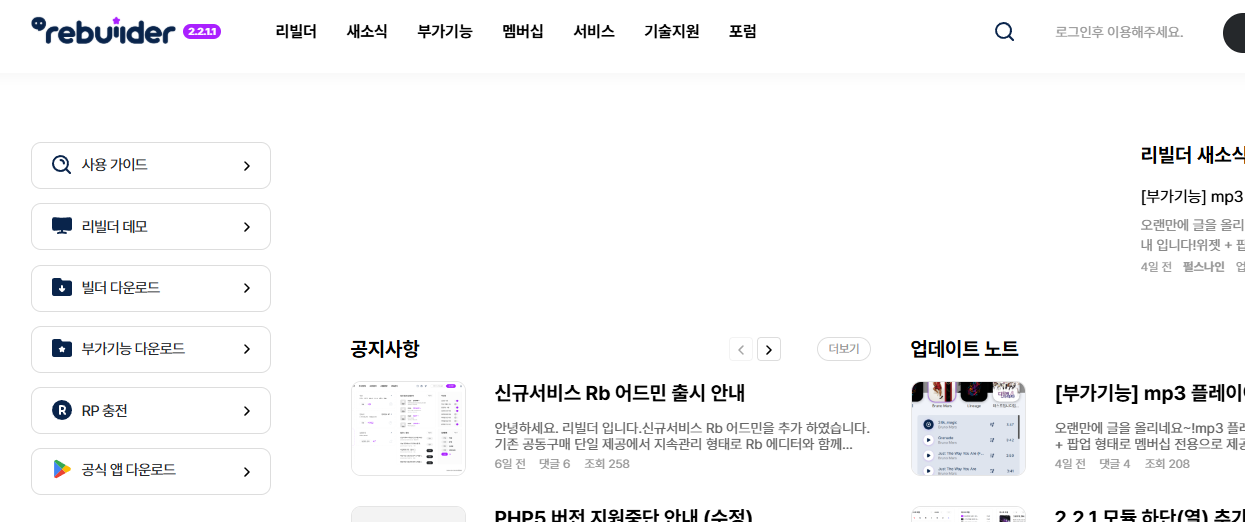The width and height of the screenshot is (1245, 522).
Task: Click the Rb 어드민 notice thumbnail
Action: (408, 428)
